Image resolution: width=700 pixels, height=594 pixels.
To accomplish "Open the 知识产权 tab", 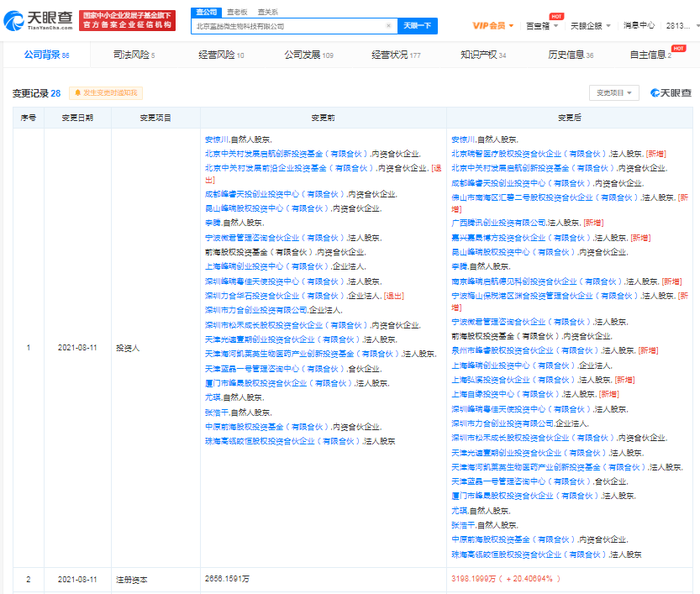I will (x=483, y=55).
